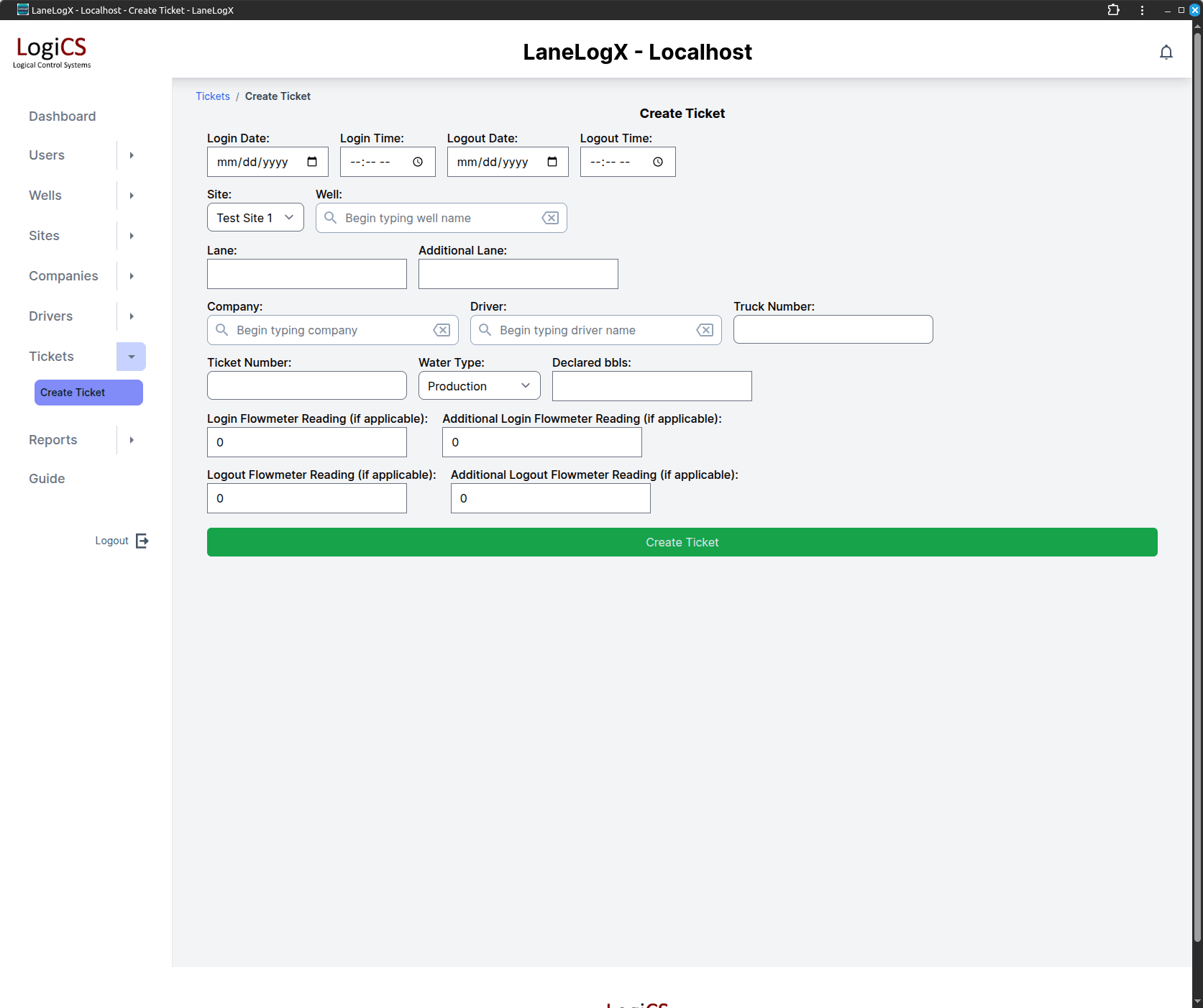Clear the Company search field with X icon

click(442, 330)
